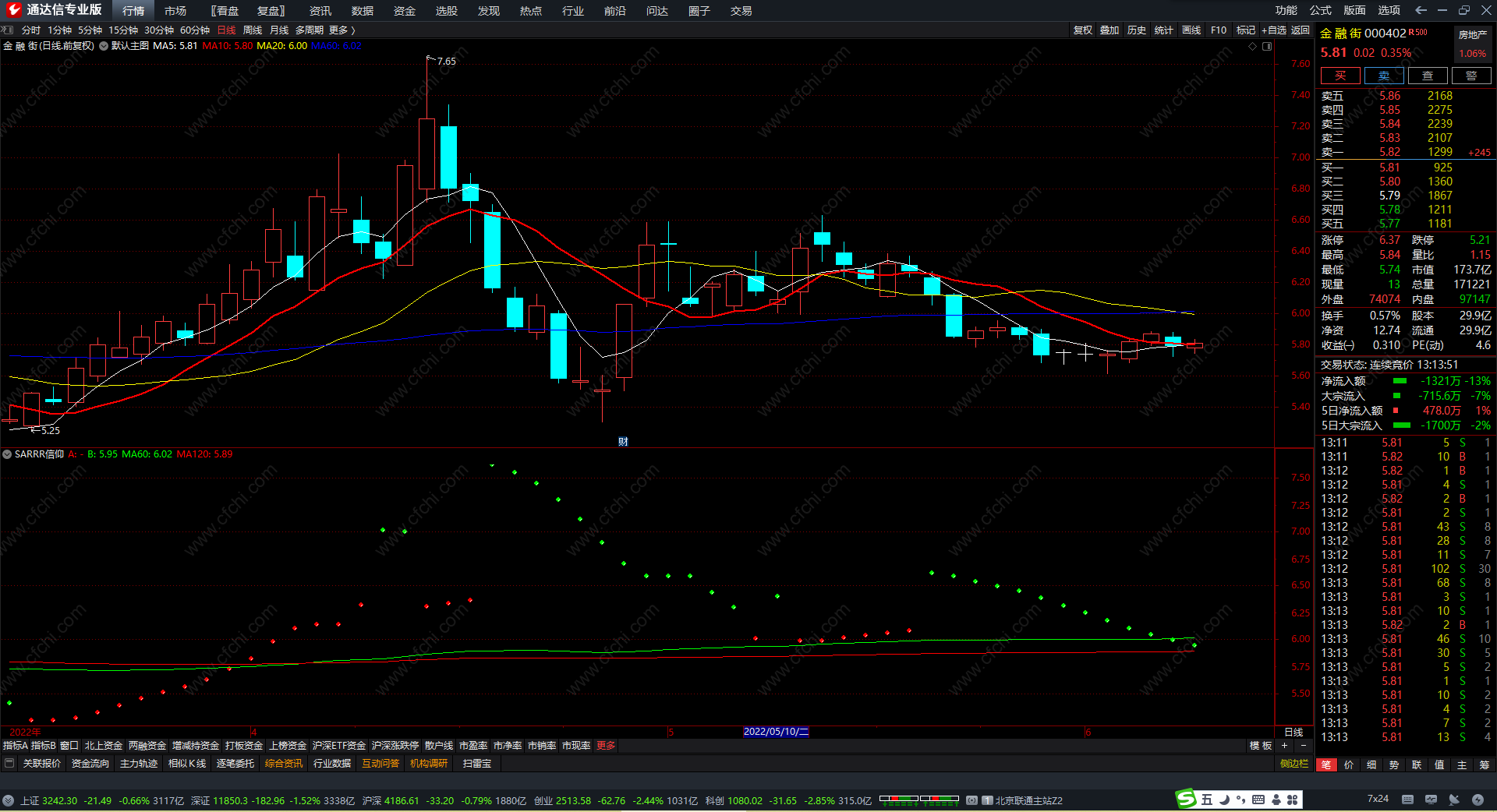Click the lightning bolt icon in the status bar
Viewport: 1497px width, 812px height.
click(1478, 800)
